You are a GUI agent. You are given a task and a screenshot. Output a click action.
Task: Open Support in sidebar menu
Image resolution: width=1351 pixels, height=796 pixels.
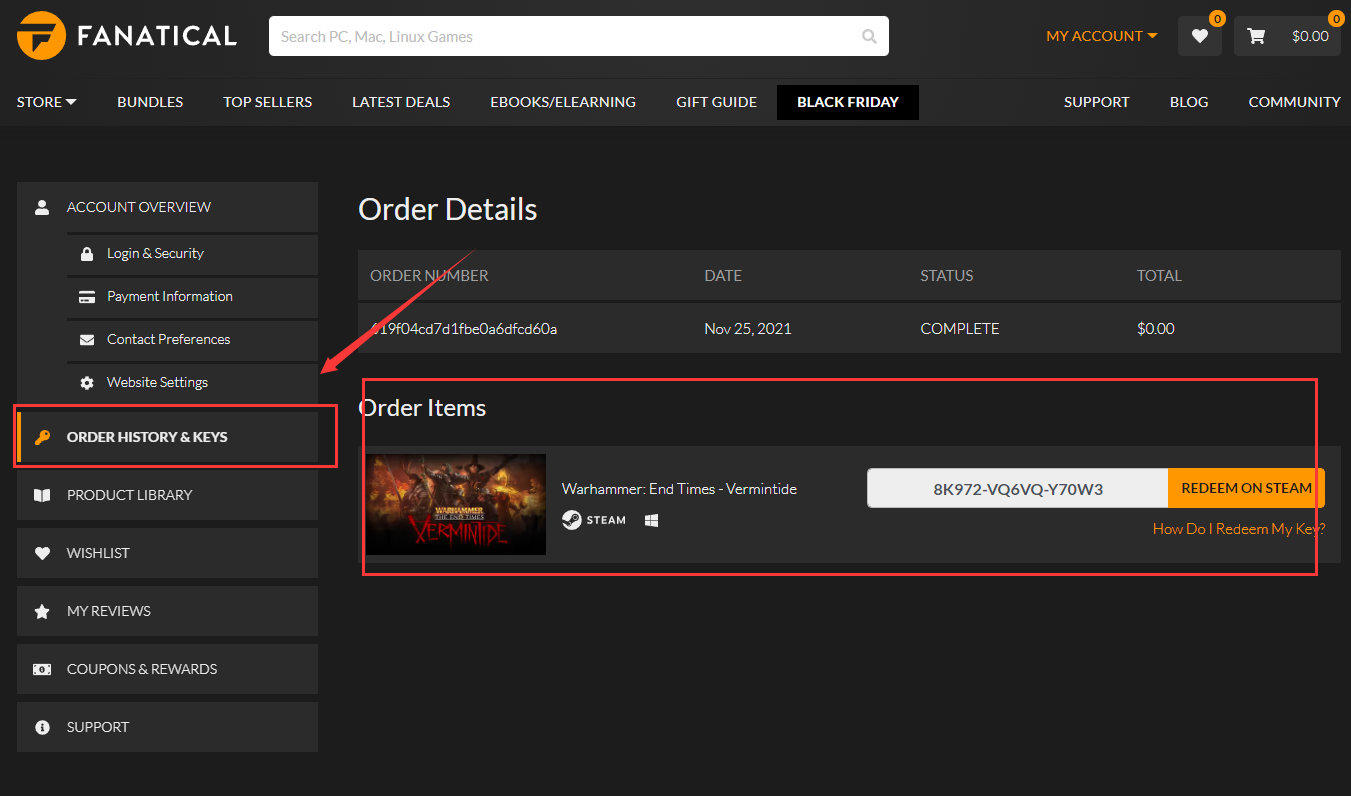point(168,727)
